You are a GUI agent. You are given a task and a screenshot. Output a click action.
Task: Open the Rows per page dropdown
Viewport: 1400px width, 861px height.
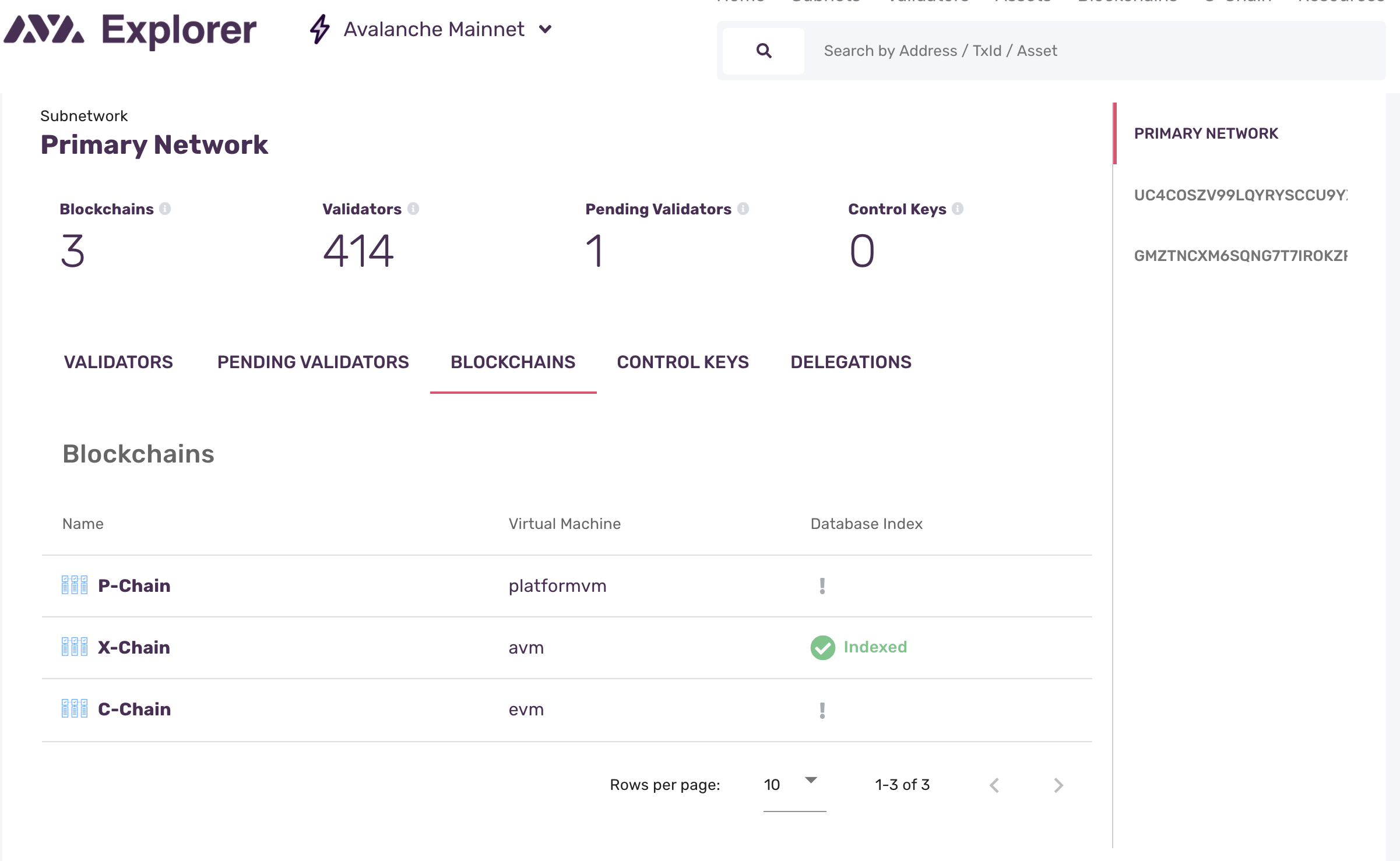(x=794, y=785)
